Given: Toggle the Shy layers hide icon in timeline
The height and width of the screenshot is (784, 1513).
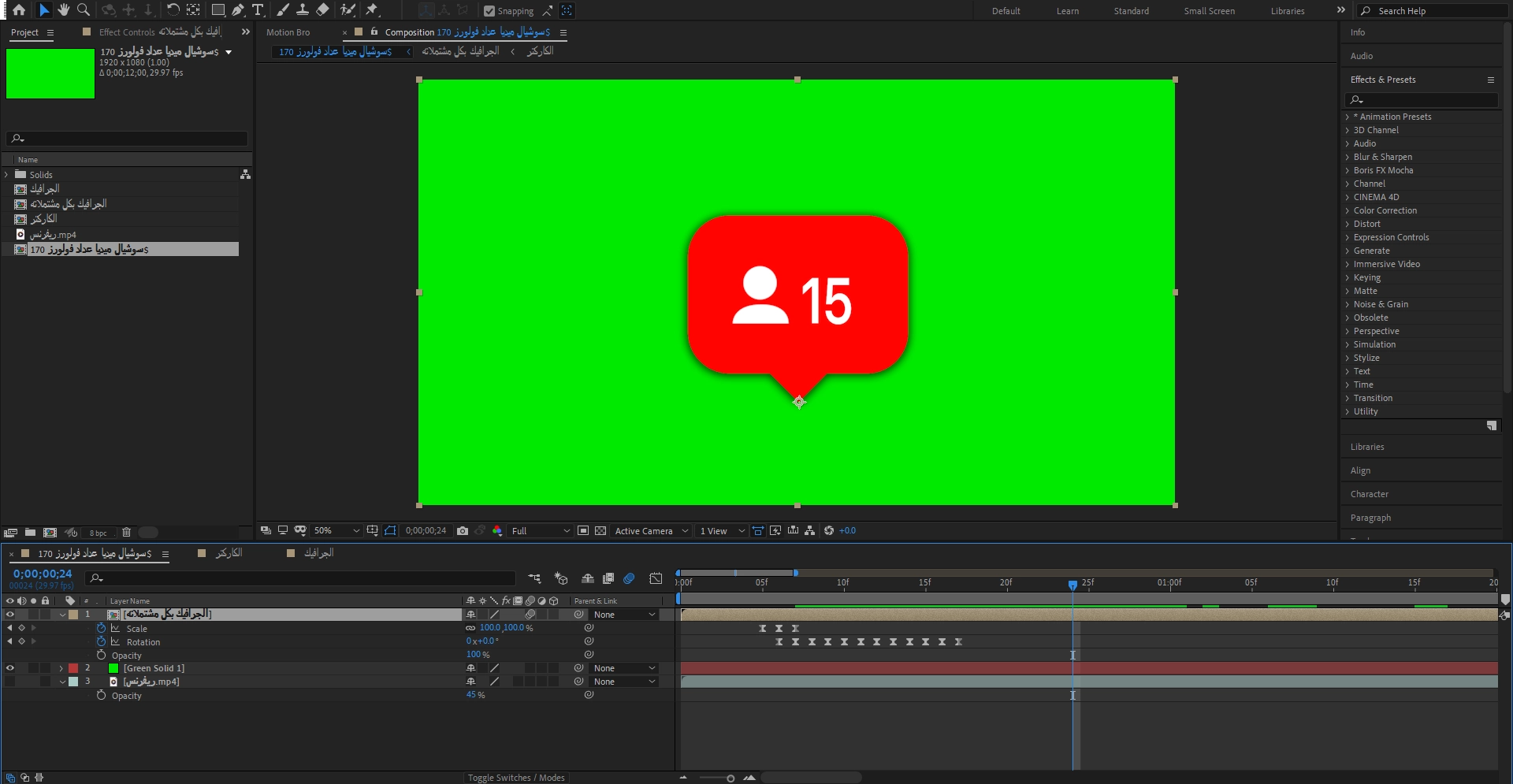Looking at the screenshot, I should coord(588,578).
